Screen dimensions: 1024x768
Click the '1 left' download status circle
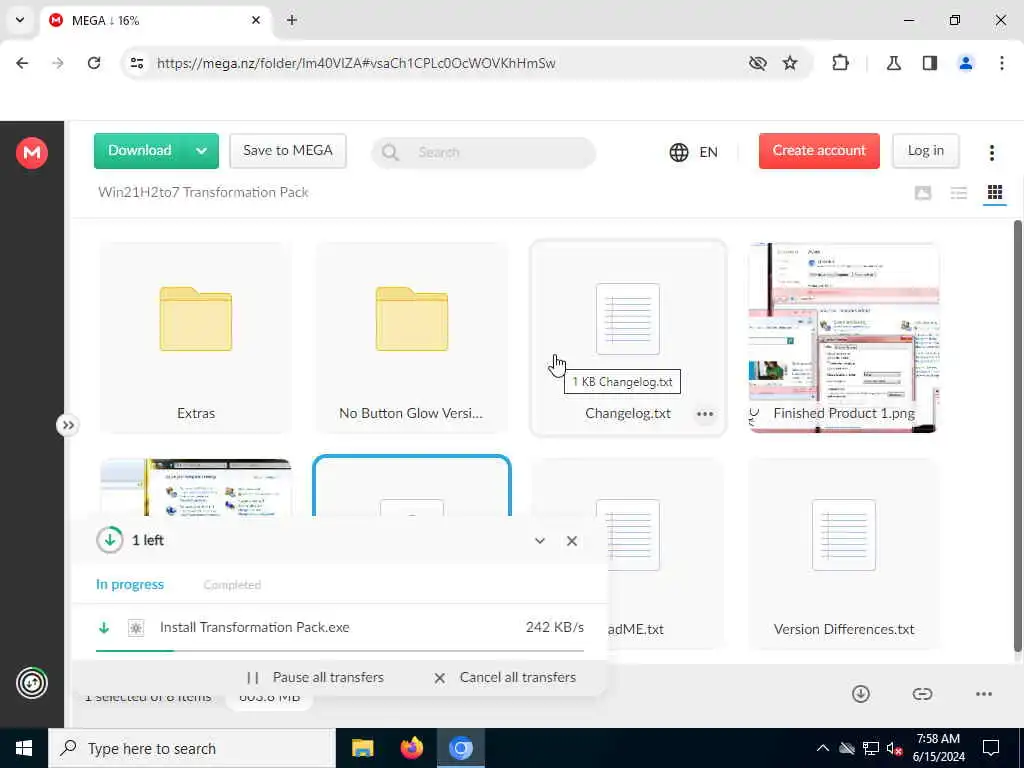110,540
